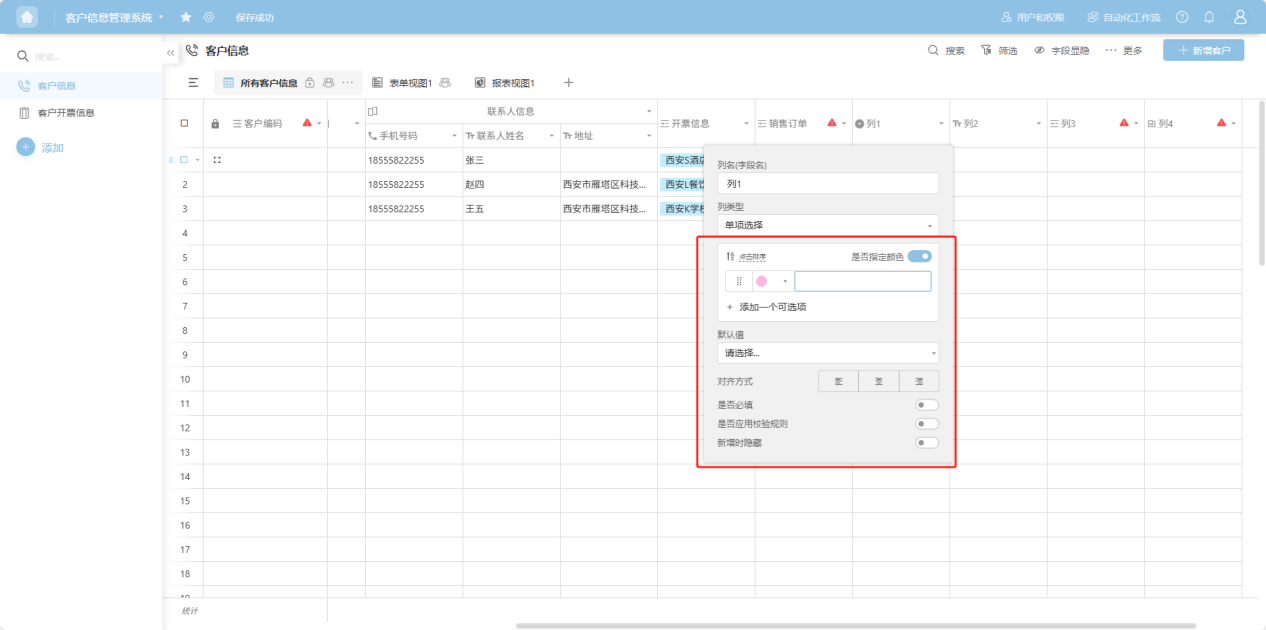Click the drag handle of the option row

(x=739, y=282)
